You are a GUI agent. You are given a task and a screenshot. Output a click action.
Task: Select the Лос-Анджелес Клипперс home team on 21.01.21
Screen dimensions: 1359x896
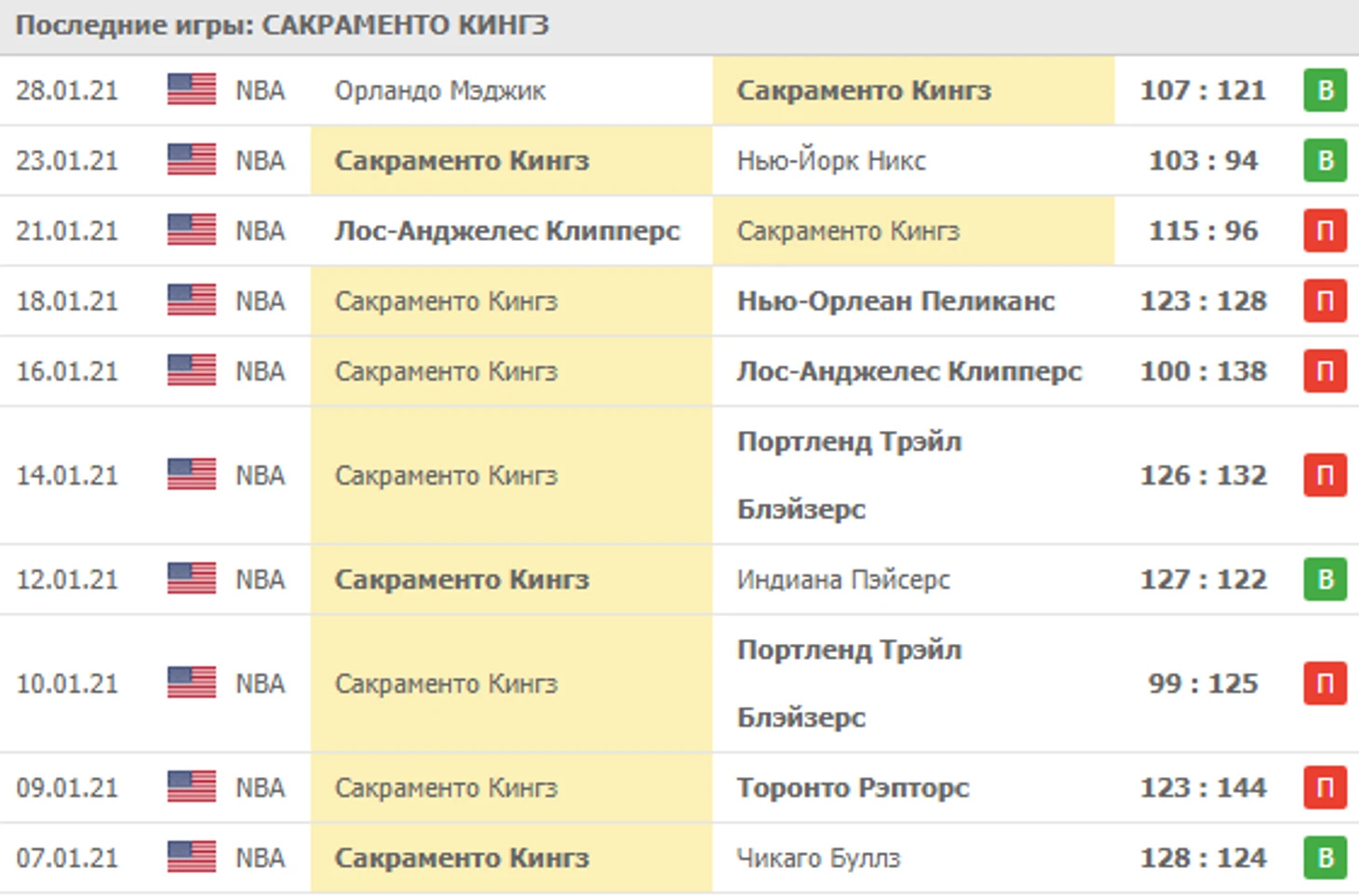[x=507, y=231]
